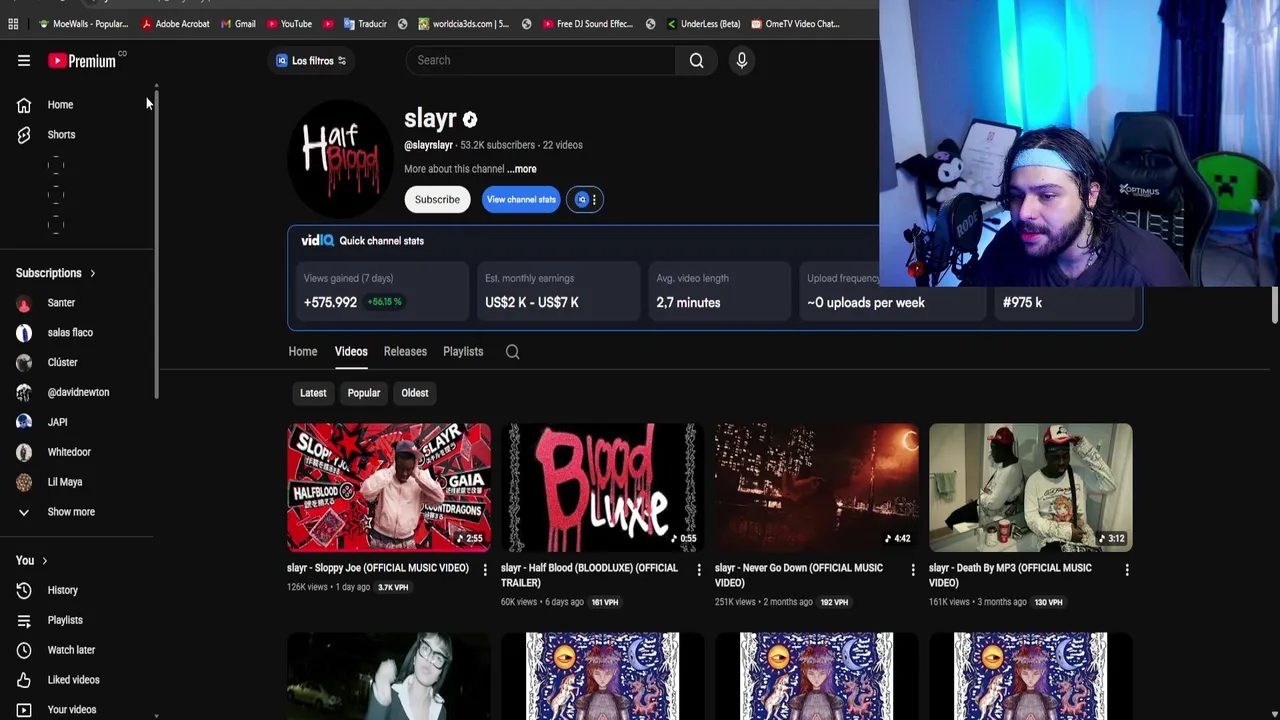
Task: Click the Half Blood channel avatar
Action: (x=340, y=159)
